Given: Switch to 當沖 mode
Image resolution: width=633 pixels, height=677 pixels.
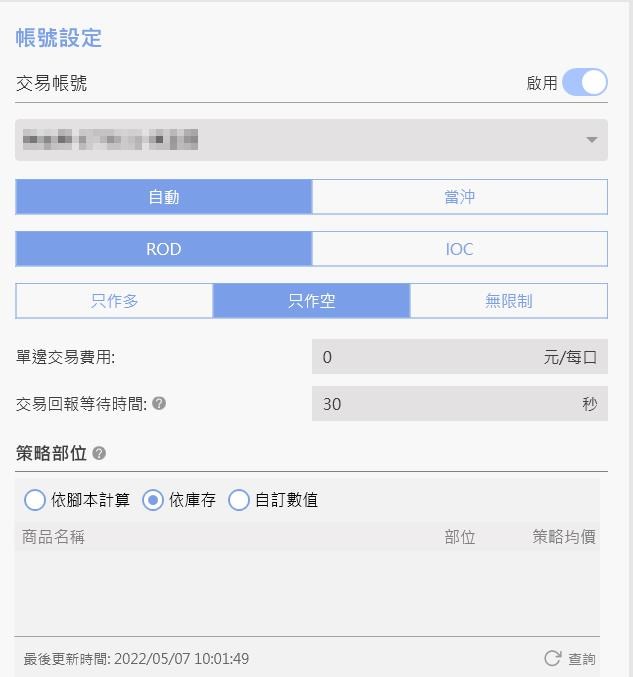Looking at the screenshot, I should point(459,197).
